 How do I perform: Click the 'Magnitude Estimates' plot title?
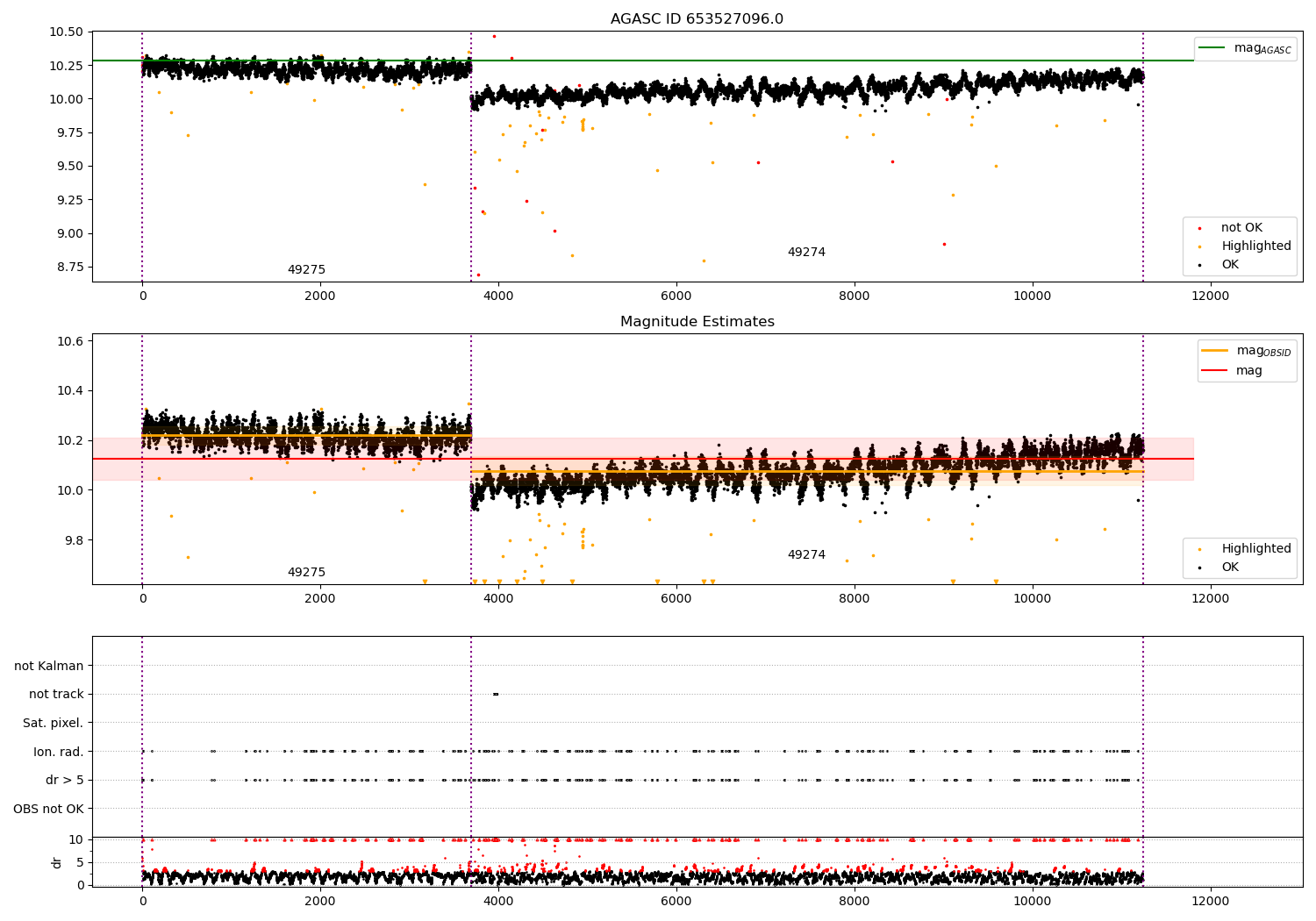(697, 321)
